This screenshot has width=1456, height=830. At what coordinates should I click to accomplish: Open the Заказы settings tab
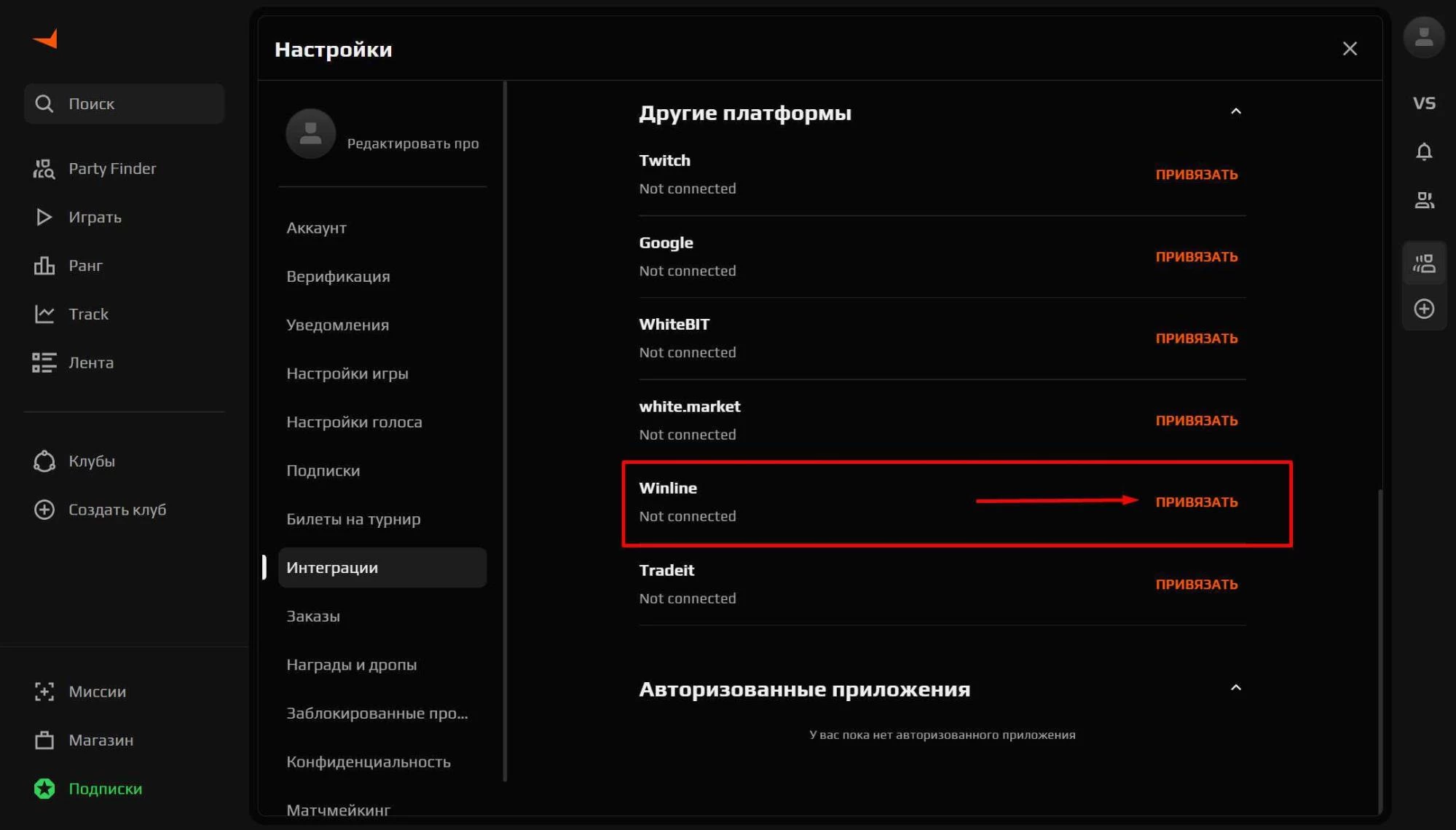click(x=382, y=616)
